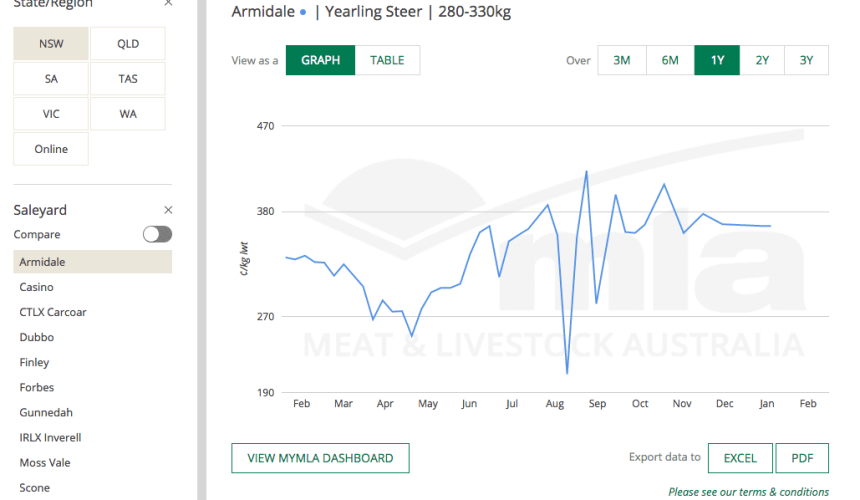Set time range to 3Y
The image size is (860, 500).
[x=806, y=60]
